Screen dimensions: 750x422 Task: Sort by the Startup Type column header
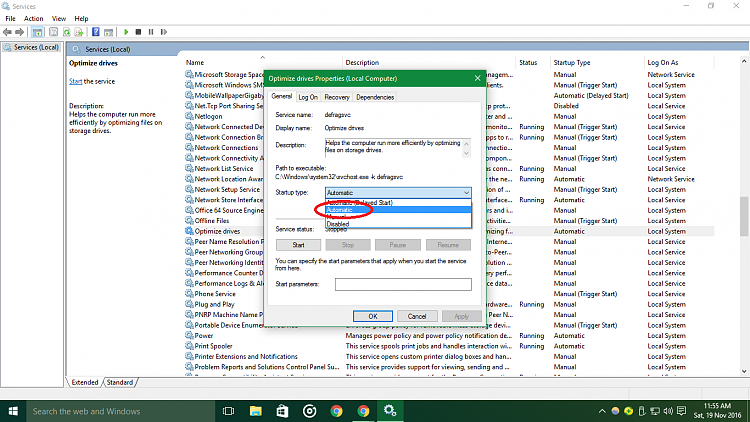coord(572,63)
